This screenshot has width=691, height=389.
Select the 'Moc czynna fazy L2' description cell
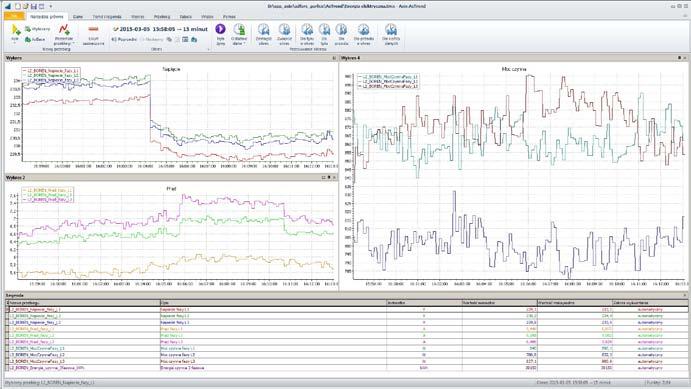[x=273, y=355]
